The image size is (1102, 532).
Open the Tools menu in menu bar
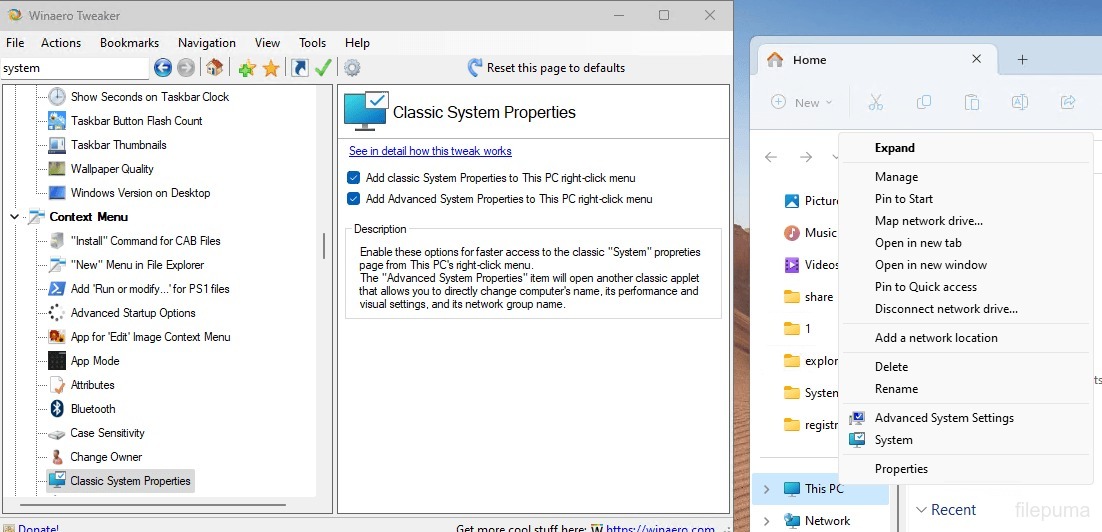tap(312, 43)
